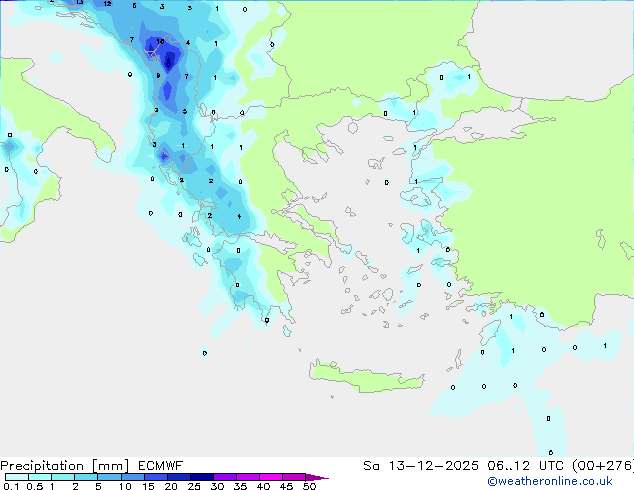Click the 0.1–0.5 mm legend color box
This screenshot has width=634, height=490.
pos(17,477)
